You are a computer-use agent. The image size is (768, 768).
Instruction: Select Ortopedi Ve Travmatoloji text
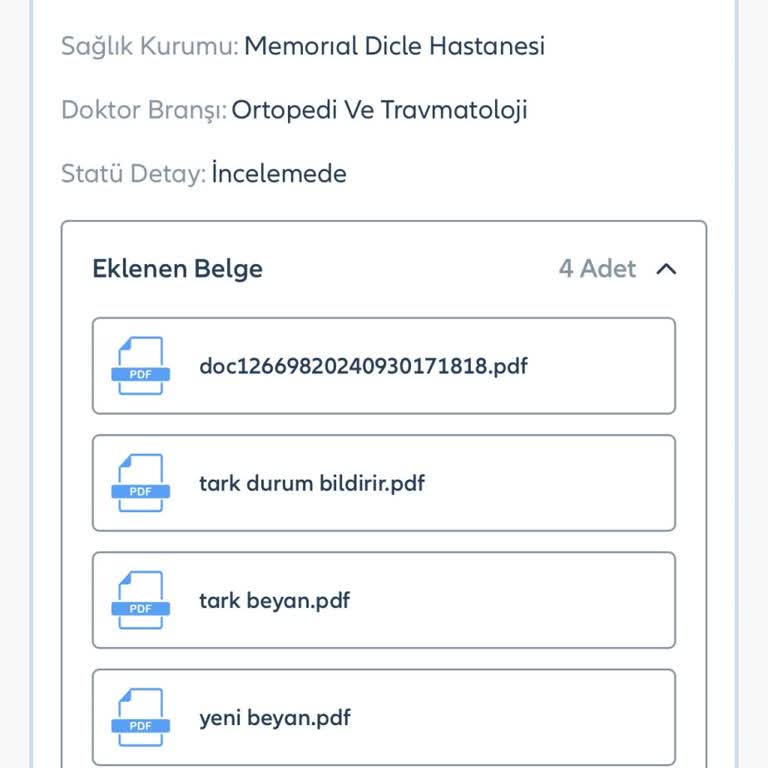click(379, 110)
